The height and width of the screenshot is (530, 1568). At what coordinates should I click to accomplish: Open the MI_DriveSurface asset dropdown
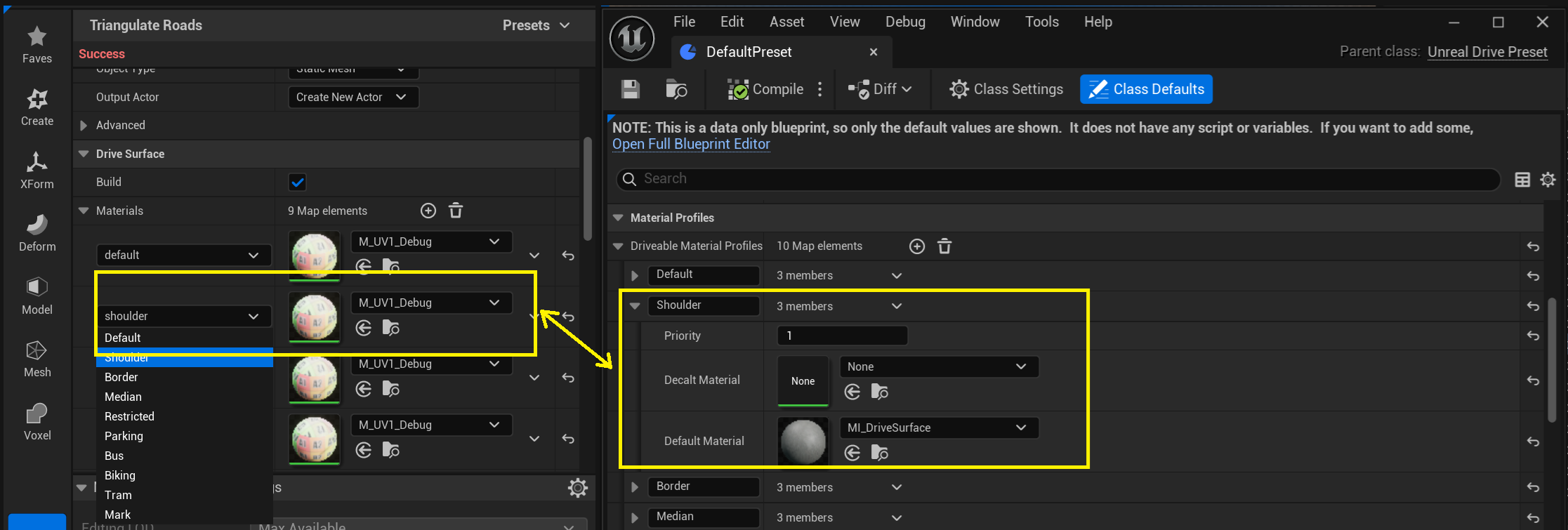pyautogui.click(x=939, y=428)
